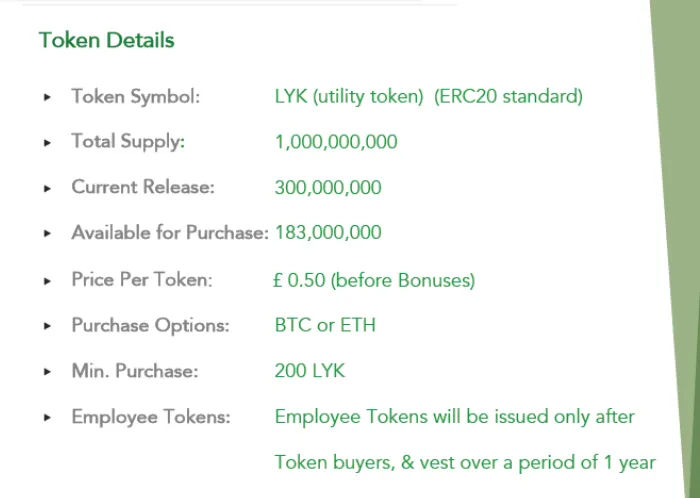Screen dimensions: 700x498
Task: Click the bullet arrow beside Purchase Options
Action: [x=47, y=326]
